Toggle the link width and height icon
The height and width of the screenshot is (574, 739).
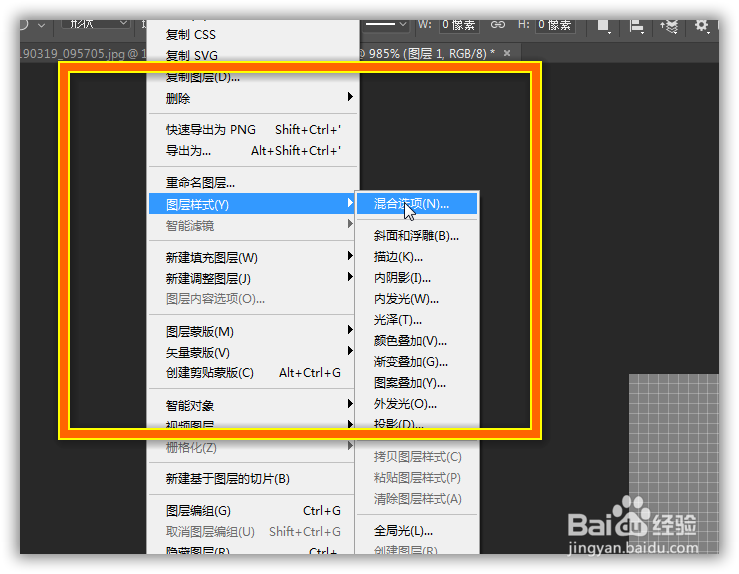click(x=498, y=25)
